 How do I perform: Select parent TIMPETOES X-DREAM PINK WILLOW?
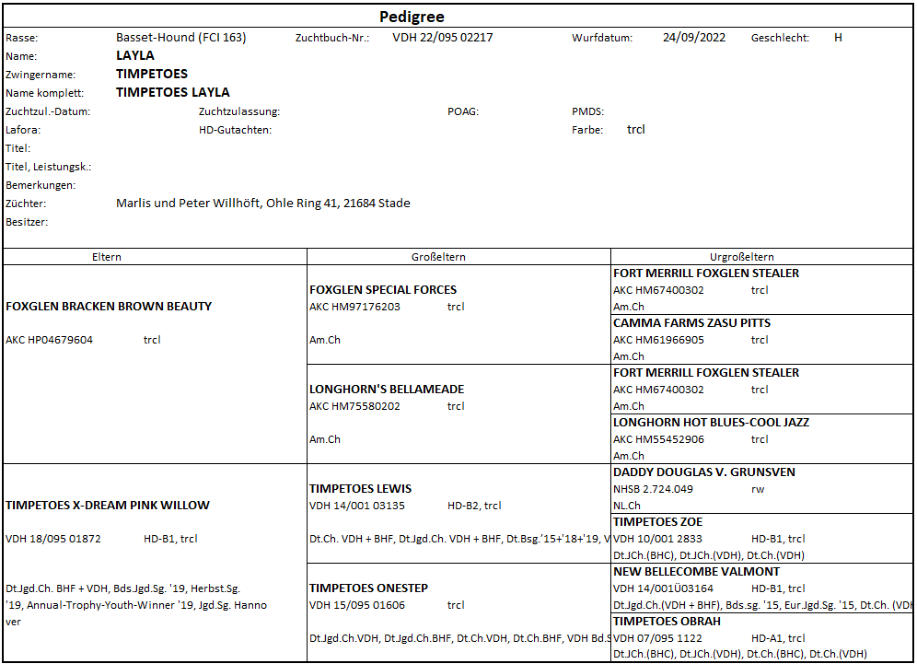(x=108, y=505)
